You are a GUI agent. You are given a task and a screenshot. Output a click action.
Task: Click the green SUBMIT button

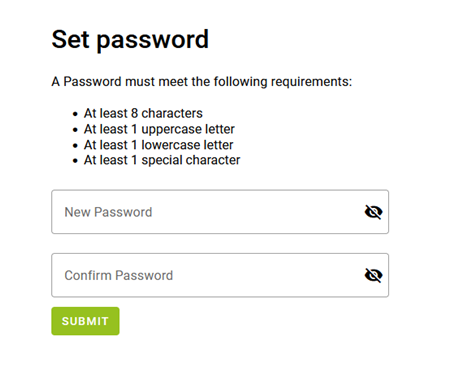tap(85, 321)
